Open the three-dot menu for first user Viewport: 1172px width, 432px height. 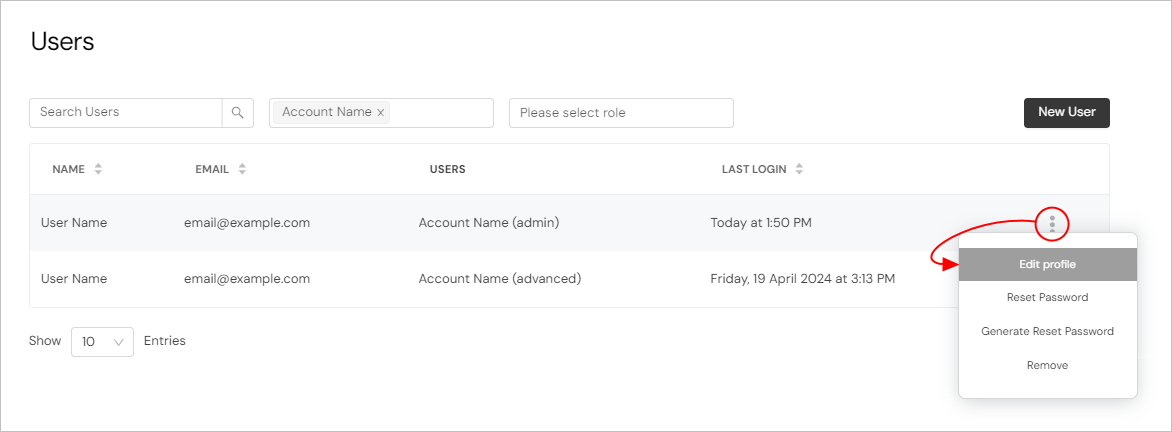point(1052,223)
